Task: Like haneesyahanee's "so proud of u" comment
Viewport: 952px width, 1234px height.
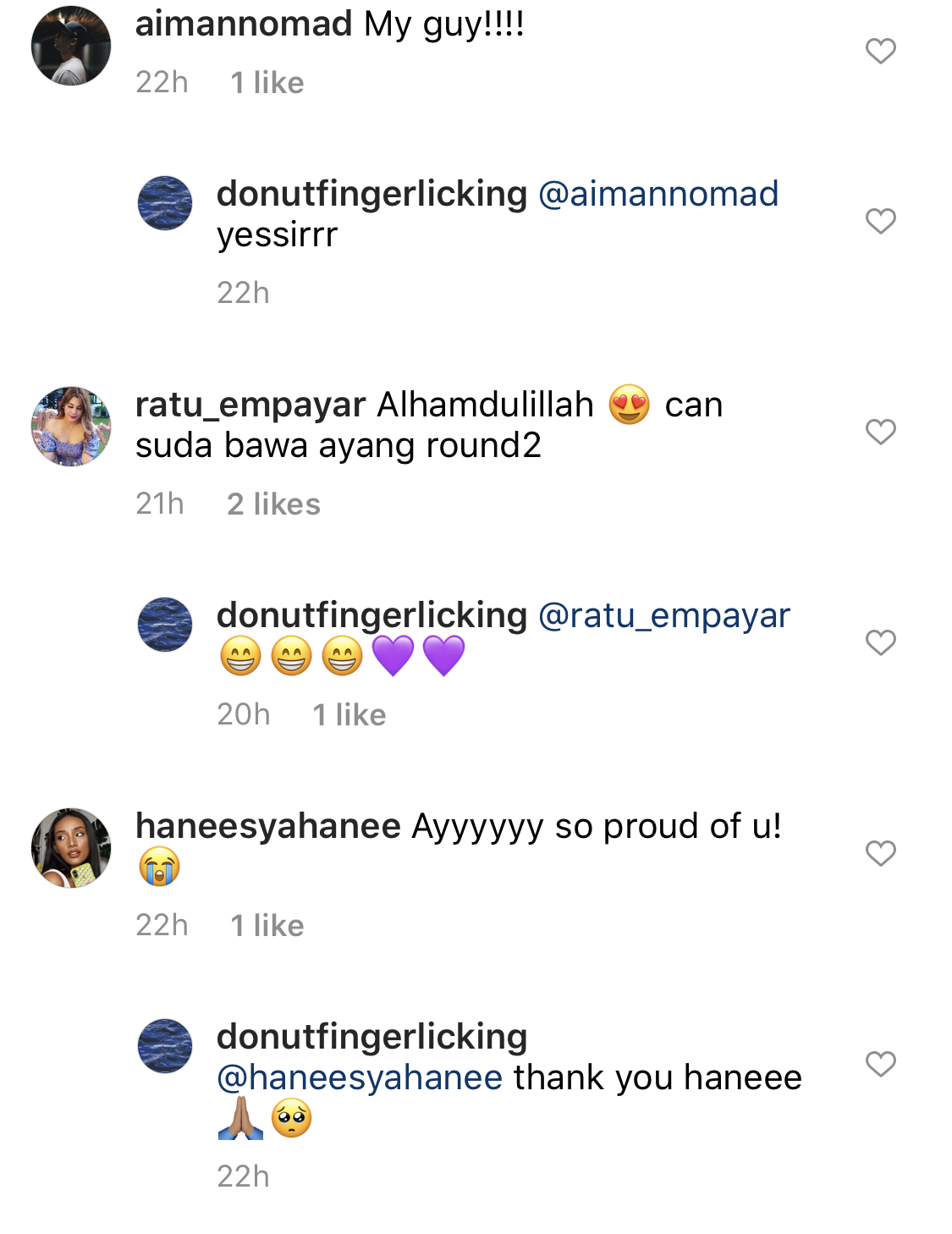Action: point(880,853)
